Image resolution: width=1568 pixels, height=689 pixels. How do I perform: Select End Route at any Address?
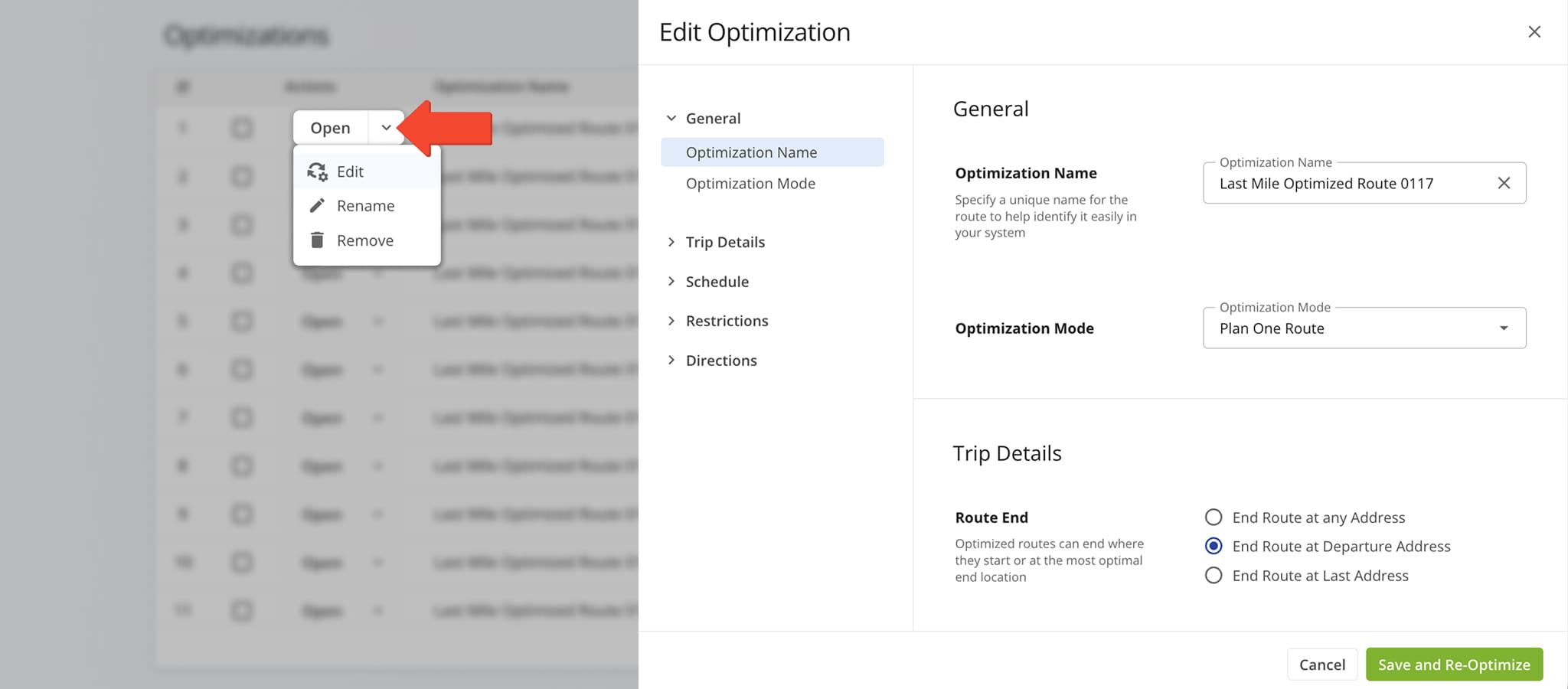point(1214,518)
